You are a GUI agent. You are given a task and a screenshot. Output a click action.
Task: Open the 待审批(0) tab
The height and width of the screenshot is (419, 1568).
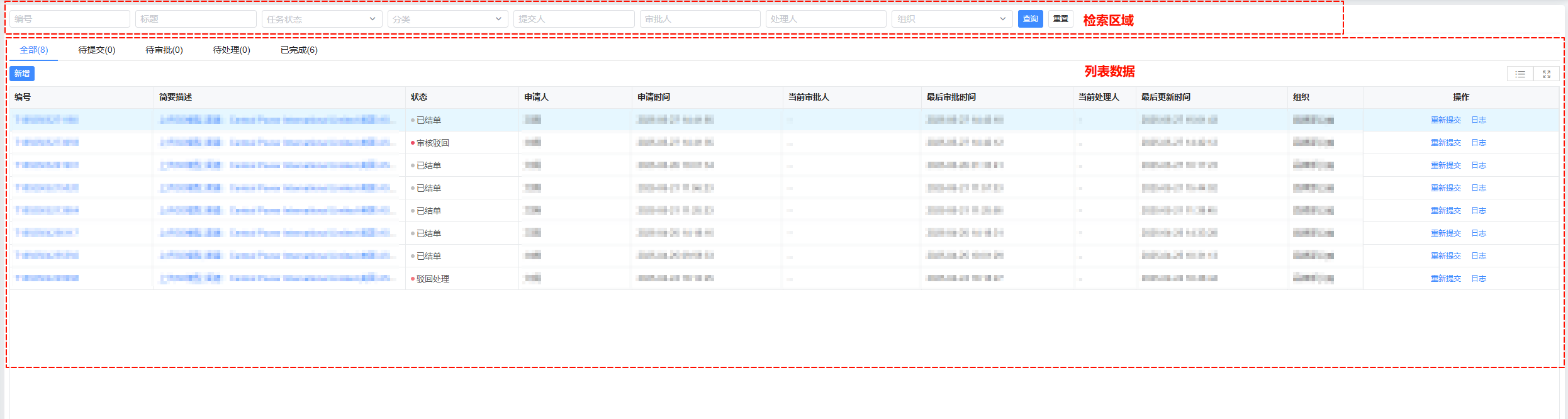(164, 50)
